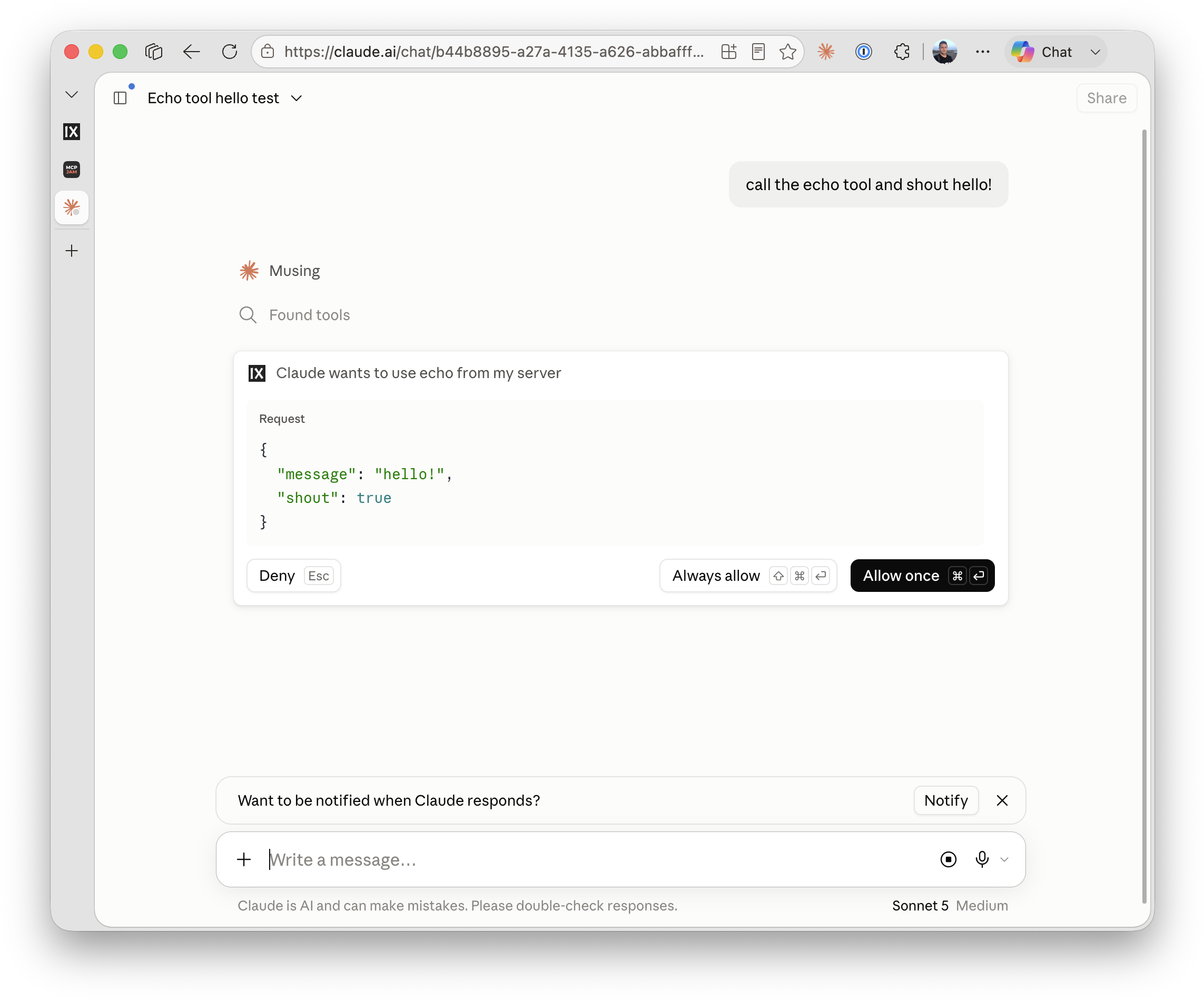Deny the echo tool request

tap(293, 575)
